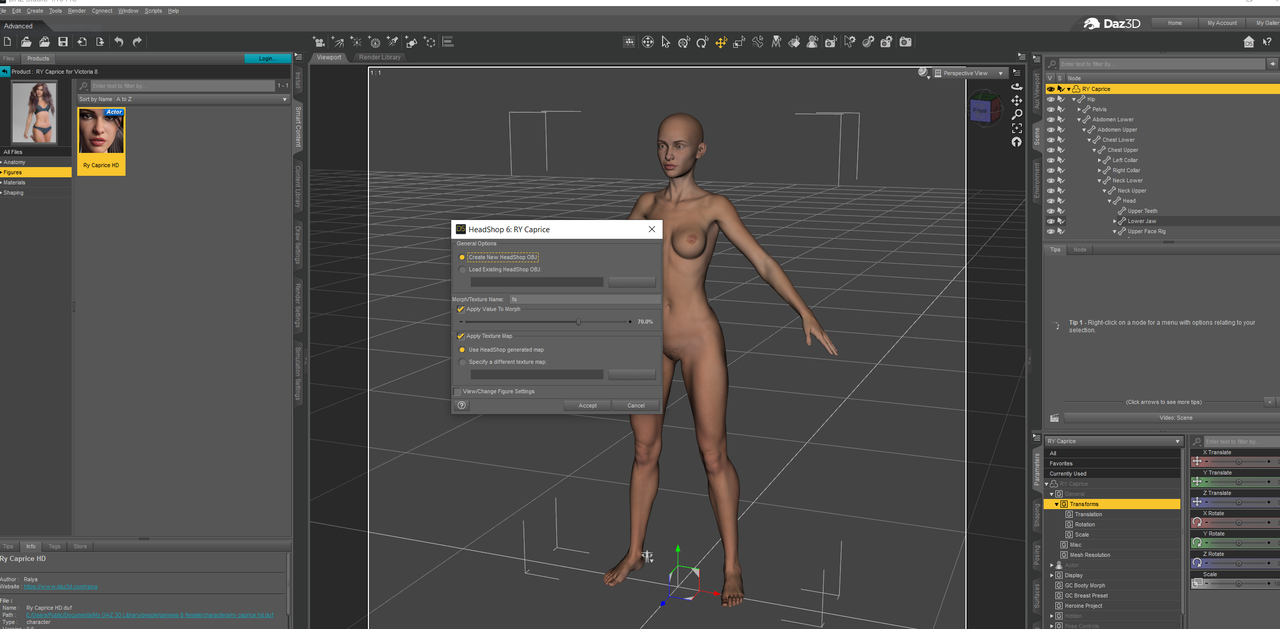This screenshot has width=1280, height=629.
Task: Open the Scripts menu
Action: pos(153,11)
